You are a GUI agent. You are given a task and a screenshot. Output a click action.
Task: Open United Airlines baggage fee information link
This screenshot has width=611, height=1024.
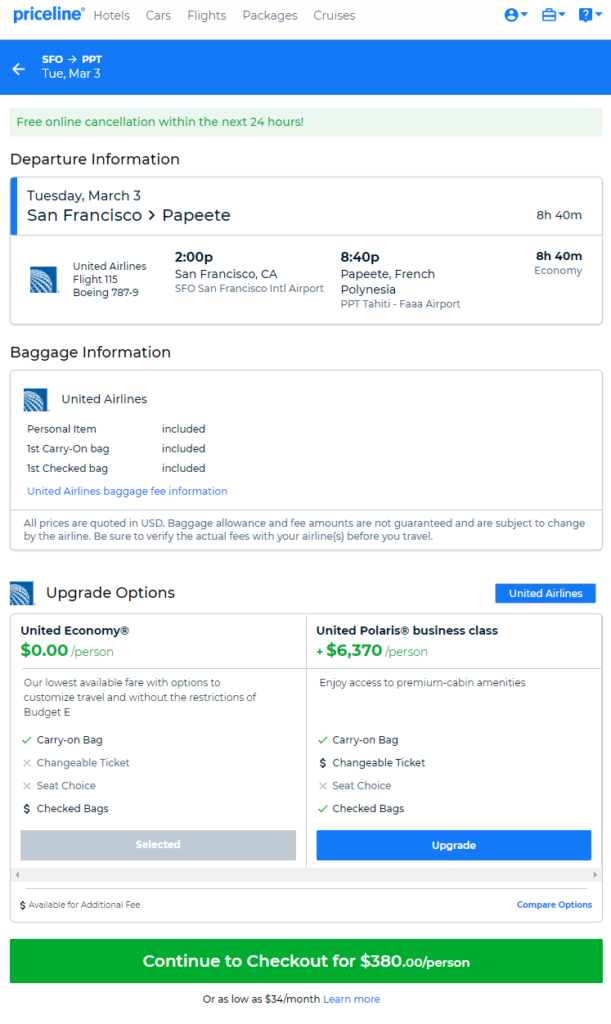127,491
